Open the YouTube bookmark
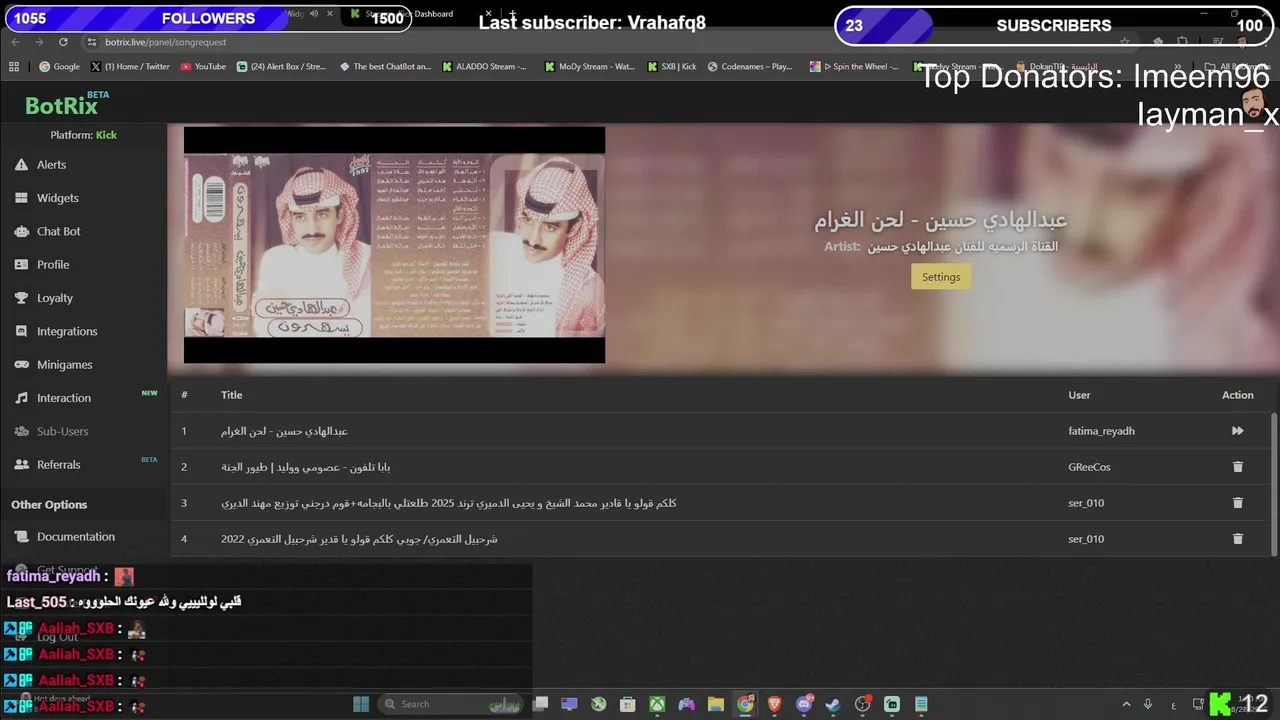 [x=203, y=67]
